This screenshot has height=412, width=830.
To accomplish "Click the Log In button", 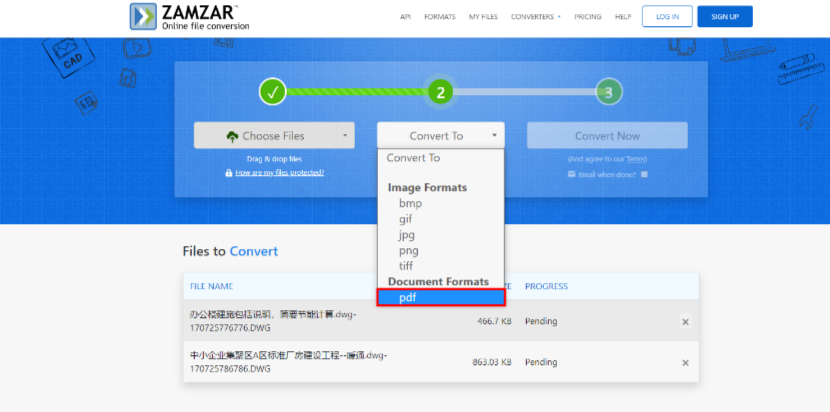I will point(667,16).
